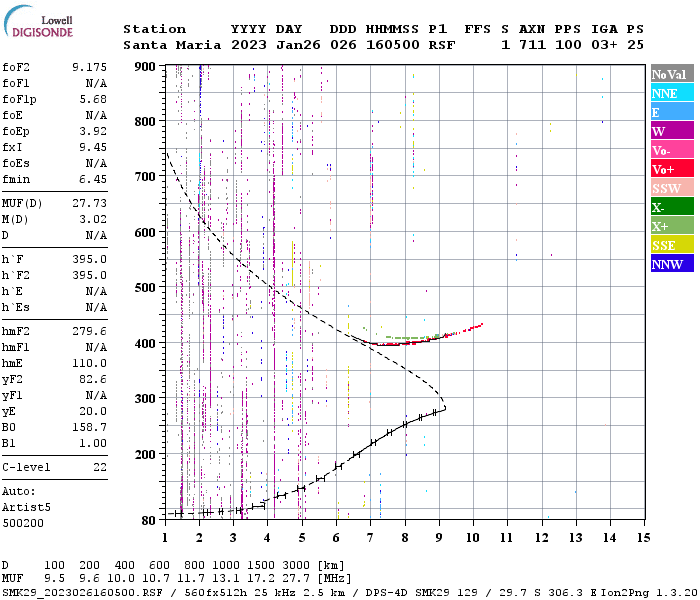Click the foF1p value 5.68
This screenshot has height=600, width=700.
click(93, 99)
